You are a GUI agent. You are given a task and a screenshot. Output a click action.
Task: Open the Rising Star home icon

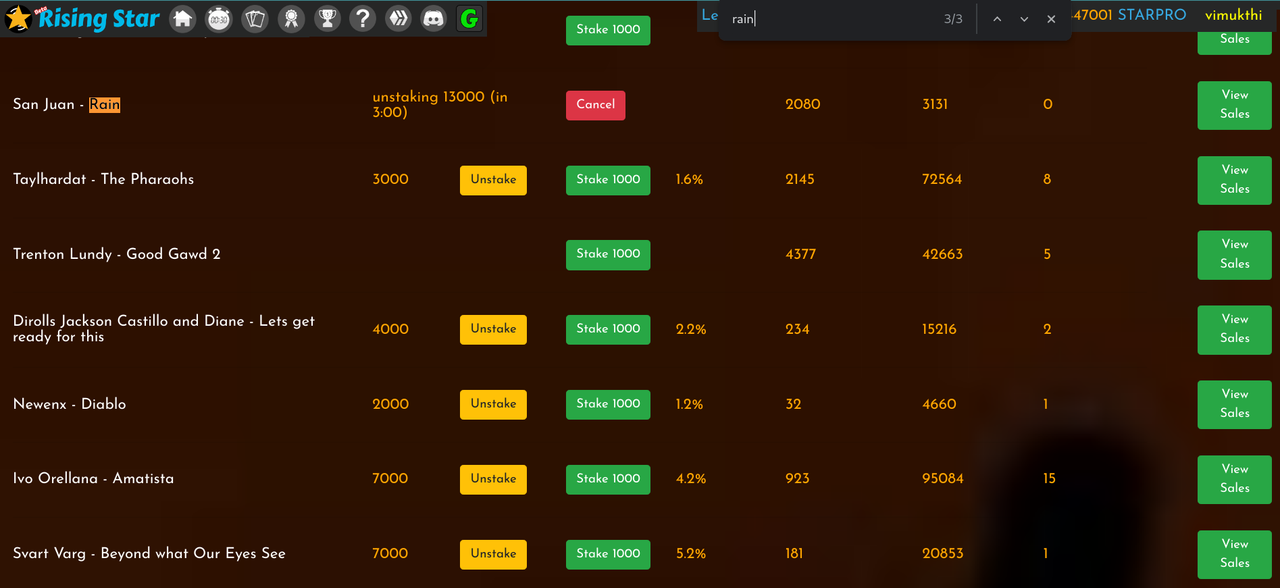[182, 18]
